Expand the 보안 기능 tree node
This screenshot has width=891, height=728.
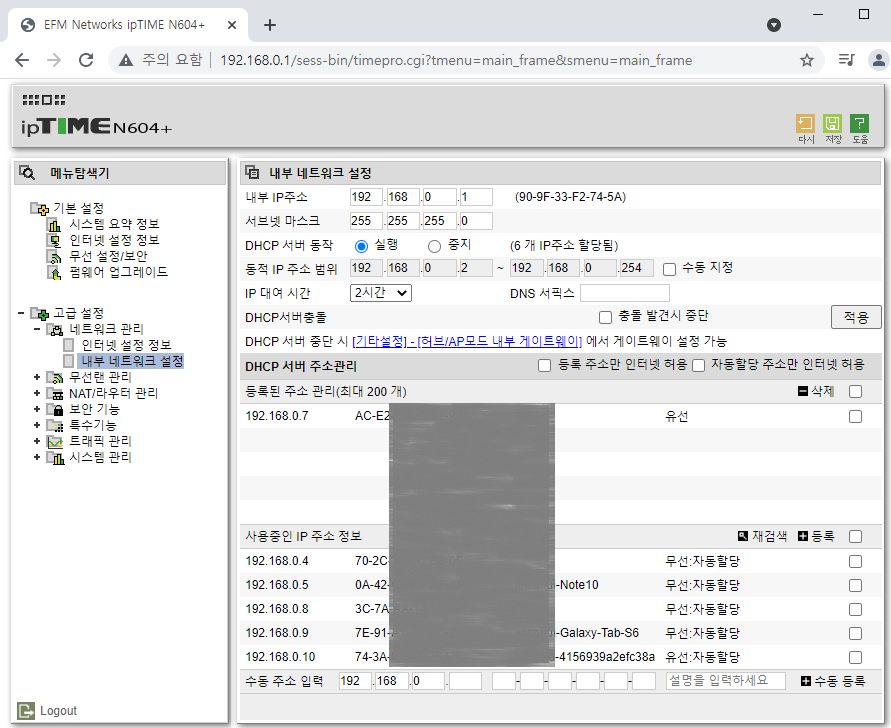37,409
